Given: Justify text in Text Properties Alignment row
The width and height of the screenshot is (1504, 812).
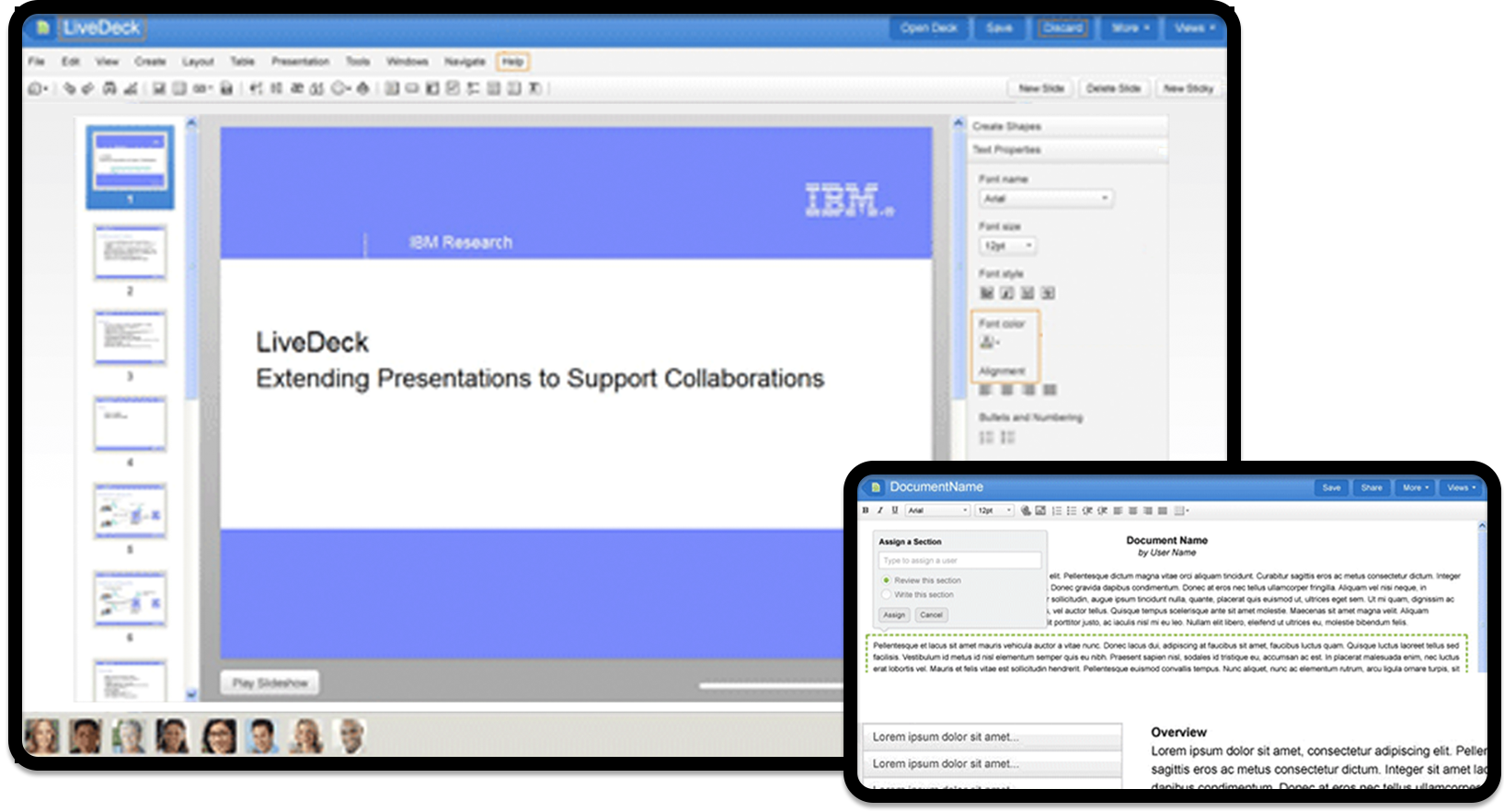Looking at the screenshot, I should [1050, 390].
